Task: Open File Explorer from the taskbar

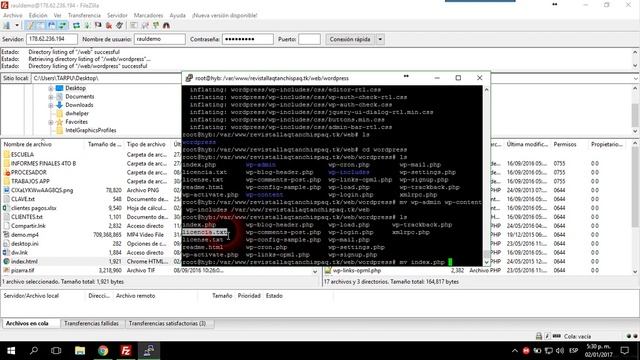Action: pos(80,351)
